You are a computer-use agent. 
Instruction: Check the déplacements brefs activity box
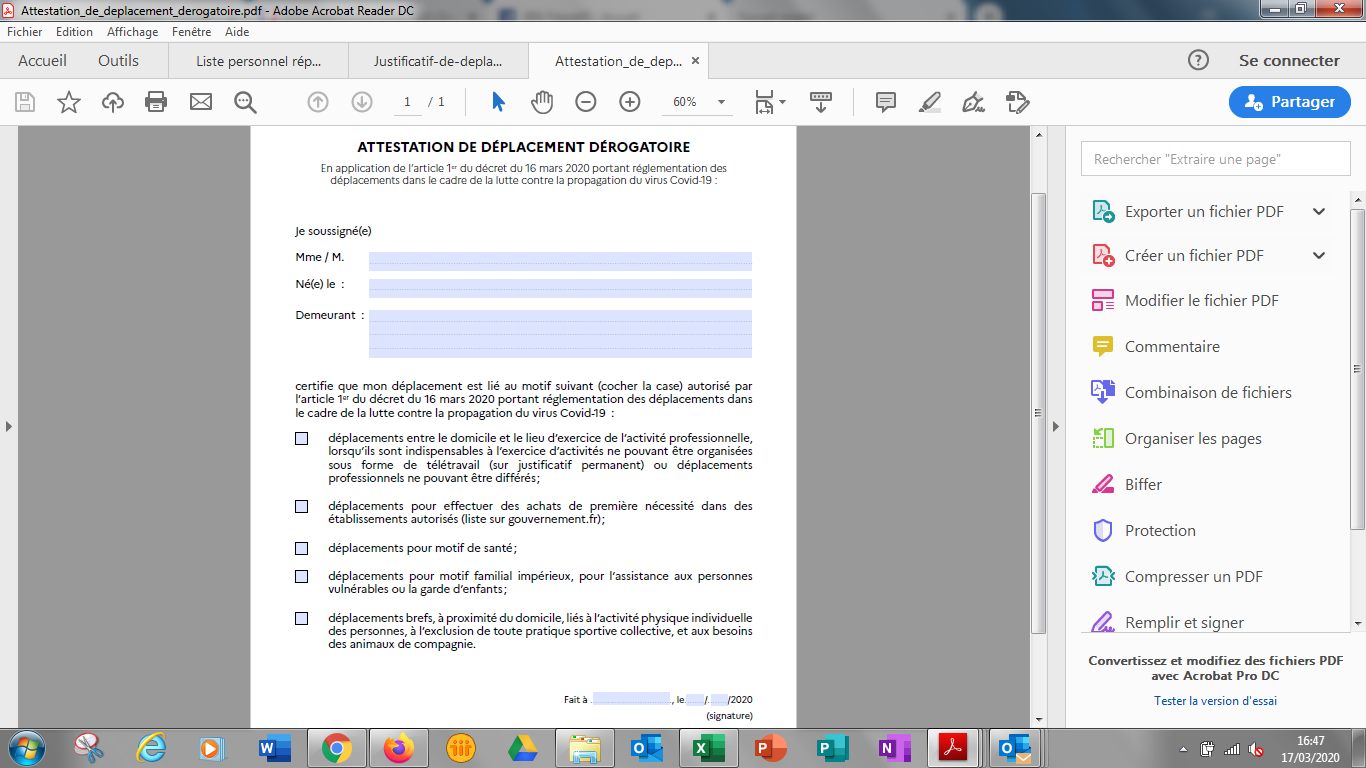[302, 618]
